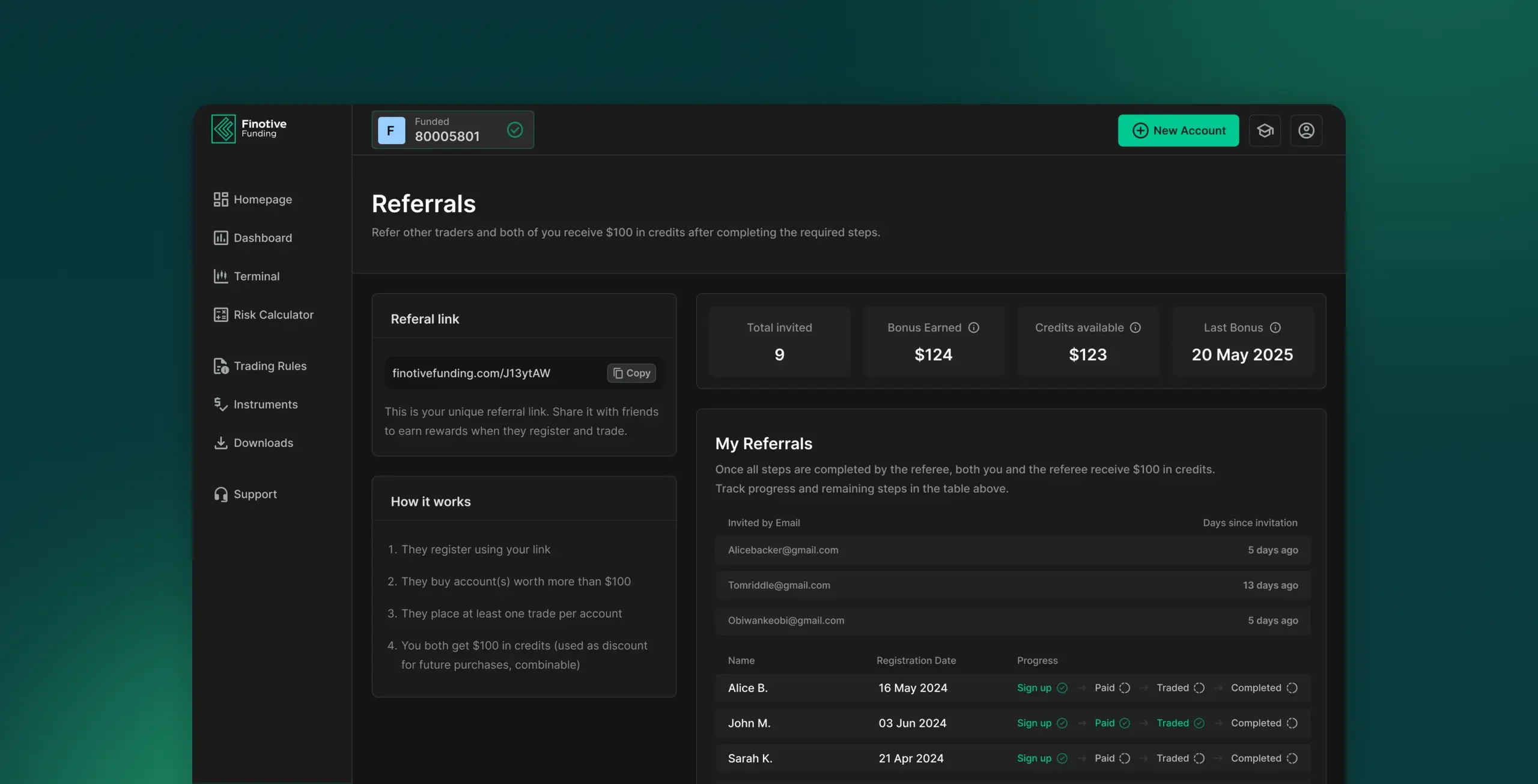The height and width of the screenshot is (784, 1538).
Task: Select Risk Calculator in the sidebar
Action: pos(264,315)
